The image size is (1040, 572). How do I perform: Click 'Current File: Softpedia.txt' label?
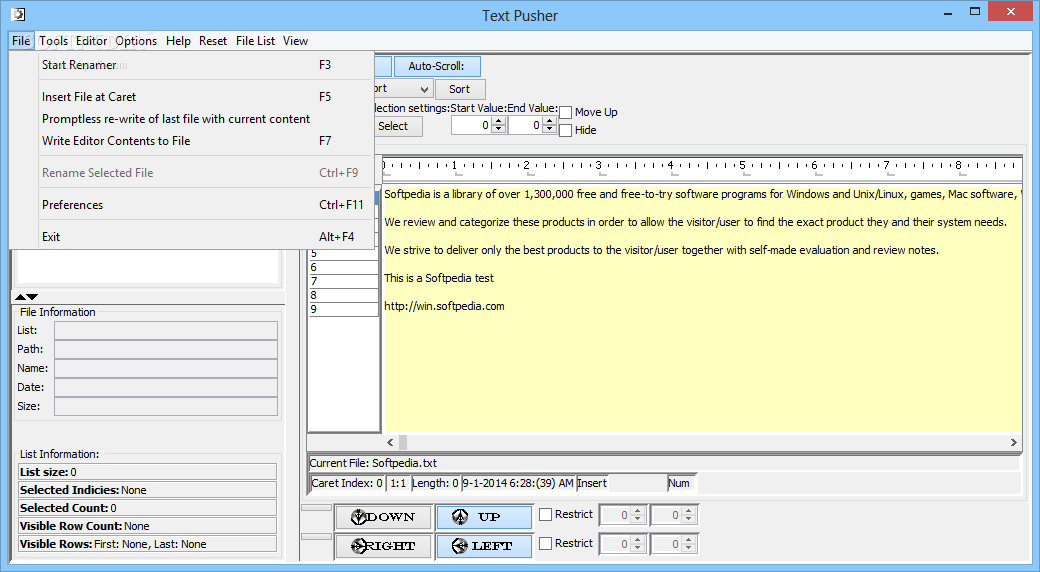(x=373, y=463)
